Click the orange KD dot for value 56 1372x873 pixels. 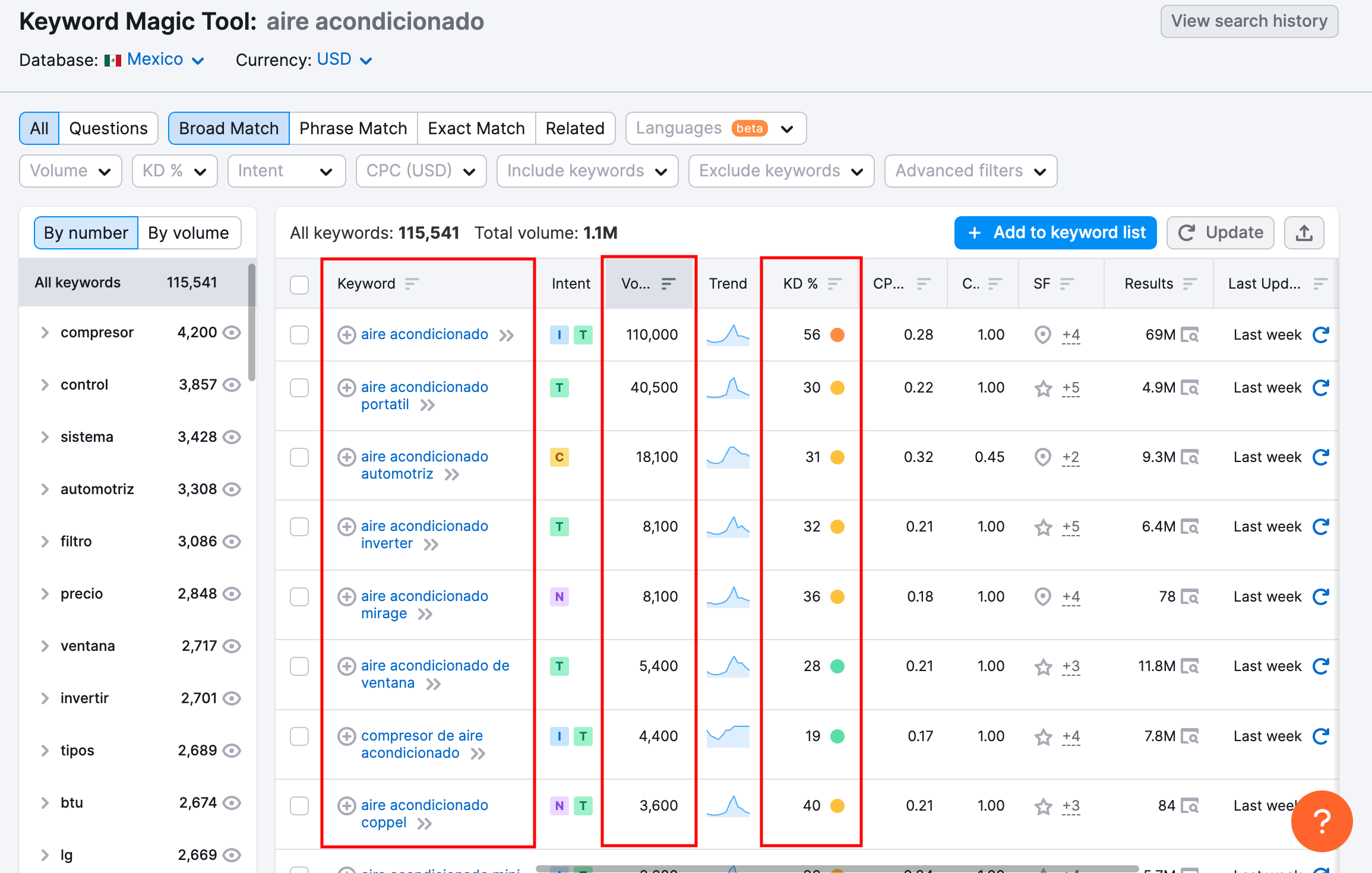[837, 335]
